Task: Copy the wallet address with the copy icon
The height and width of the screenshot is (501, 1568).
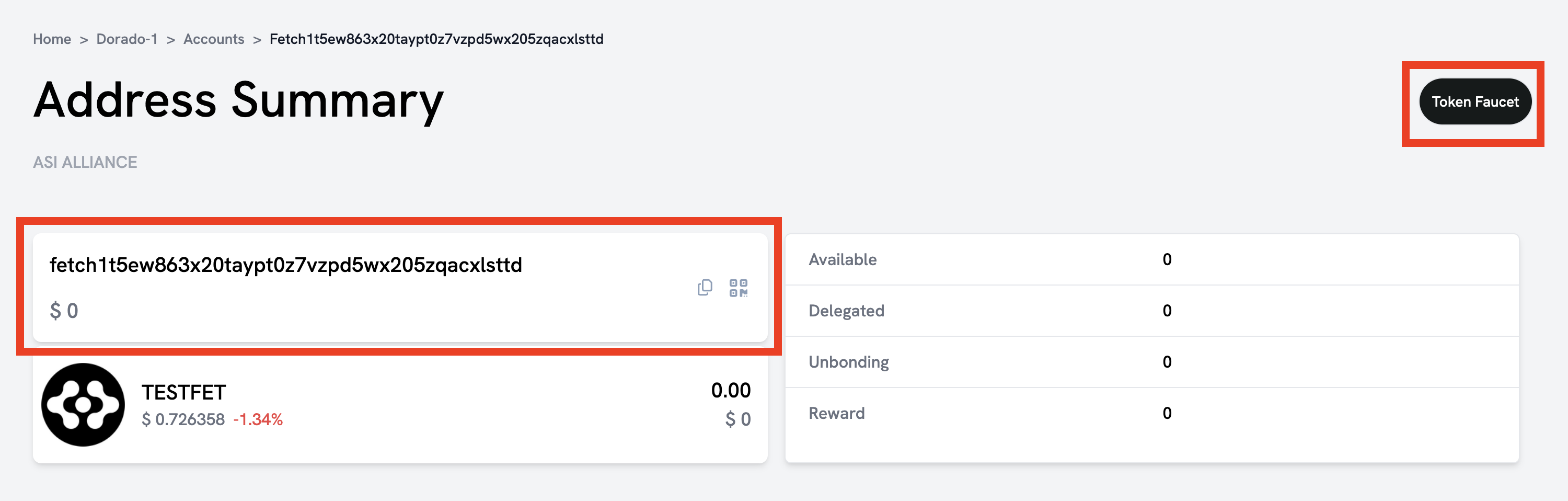Action: coord(705,287)
